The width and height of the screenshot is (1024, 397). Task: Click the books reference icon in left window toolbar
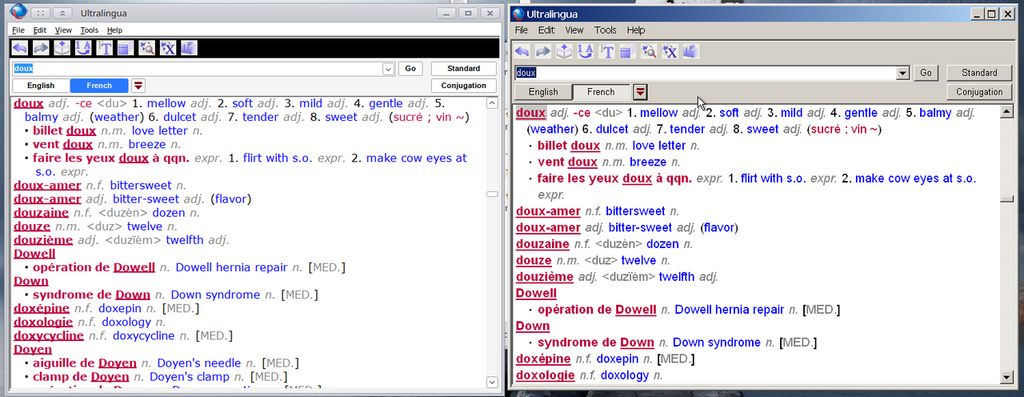[x=189, y=48]
